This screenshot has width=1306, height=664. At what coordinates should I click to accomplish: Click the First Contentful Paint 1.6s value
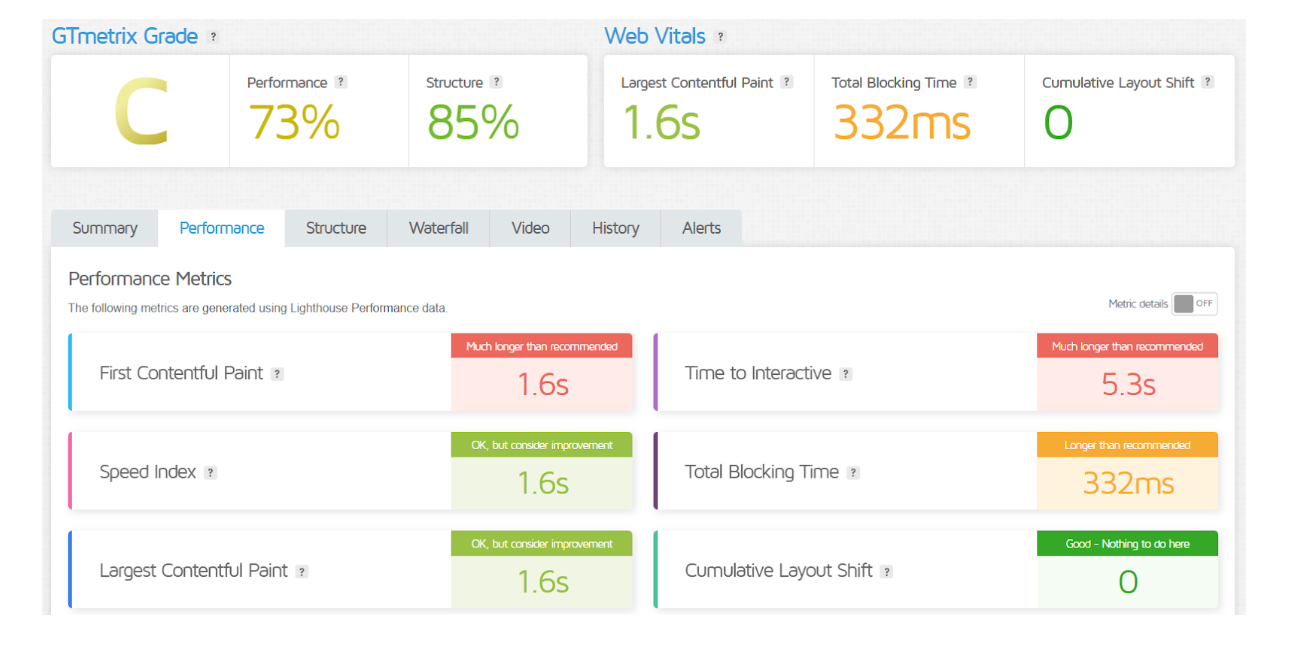tap(543, 384)
